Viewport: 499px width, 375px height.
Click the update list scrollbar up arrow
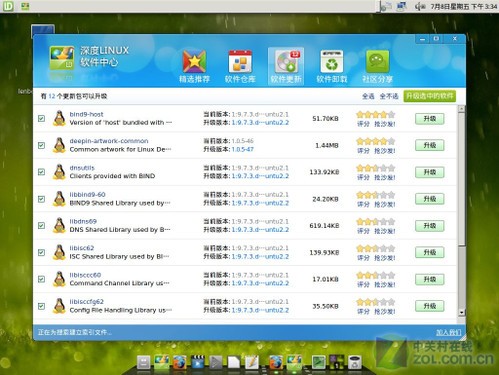[461, 109]
